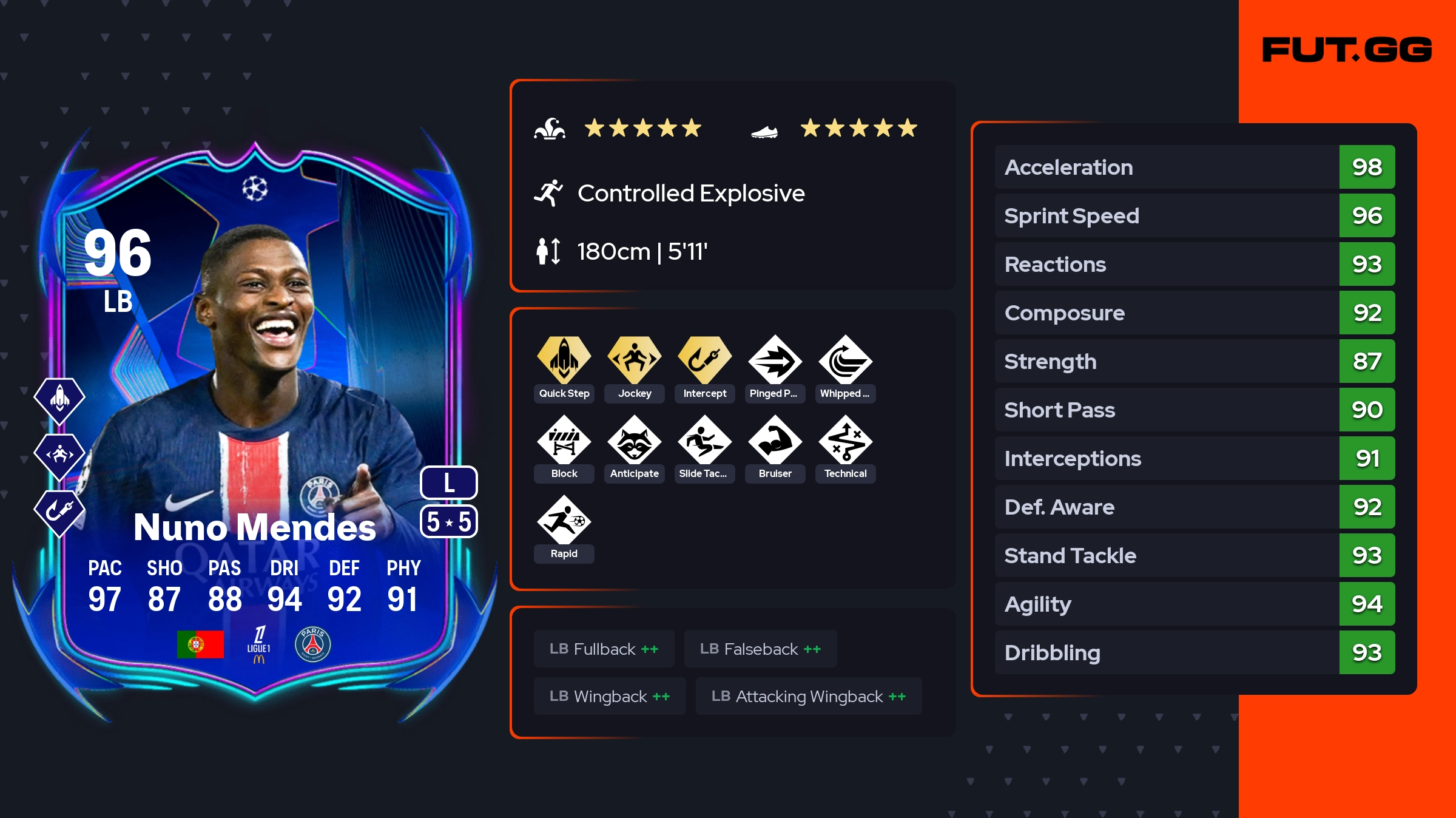Select the Pinged Pass playstyle icon
Screen dimensions: 1456x818
click(775, 360)
